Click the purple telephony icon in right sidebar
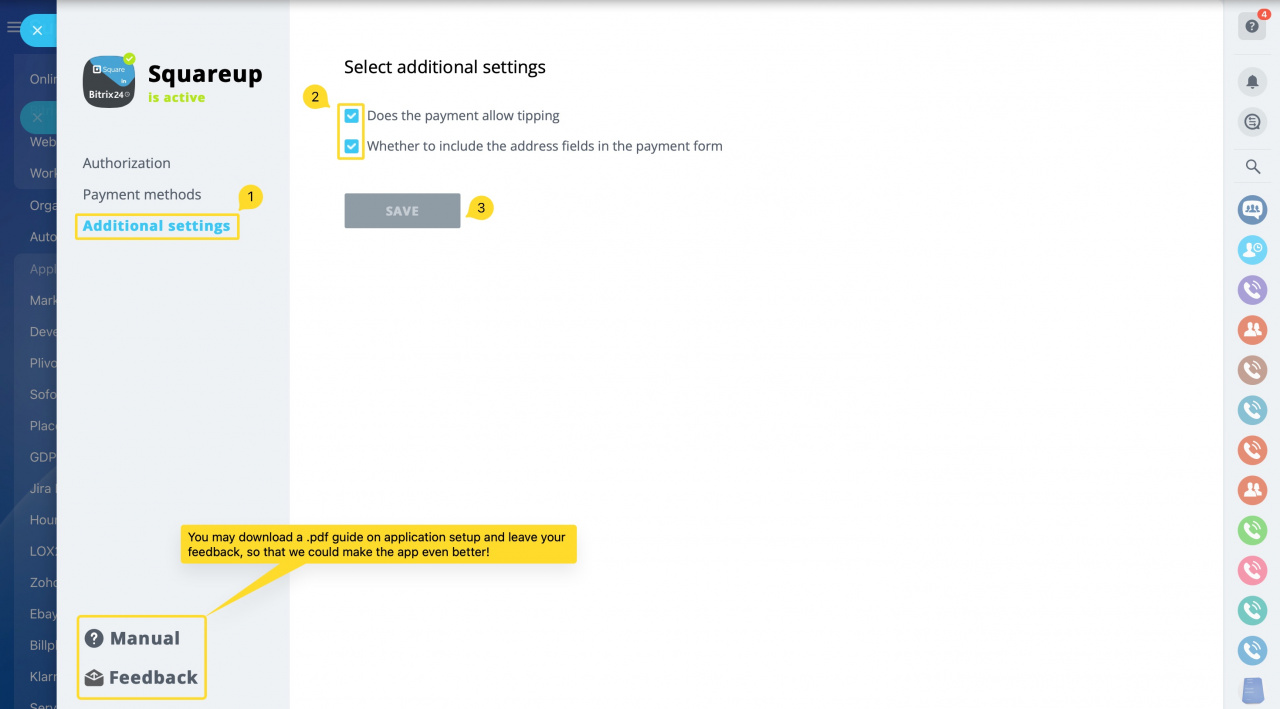 1251,290
